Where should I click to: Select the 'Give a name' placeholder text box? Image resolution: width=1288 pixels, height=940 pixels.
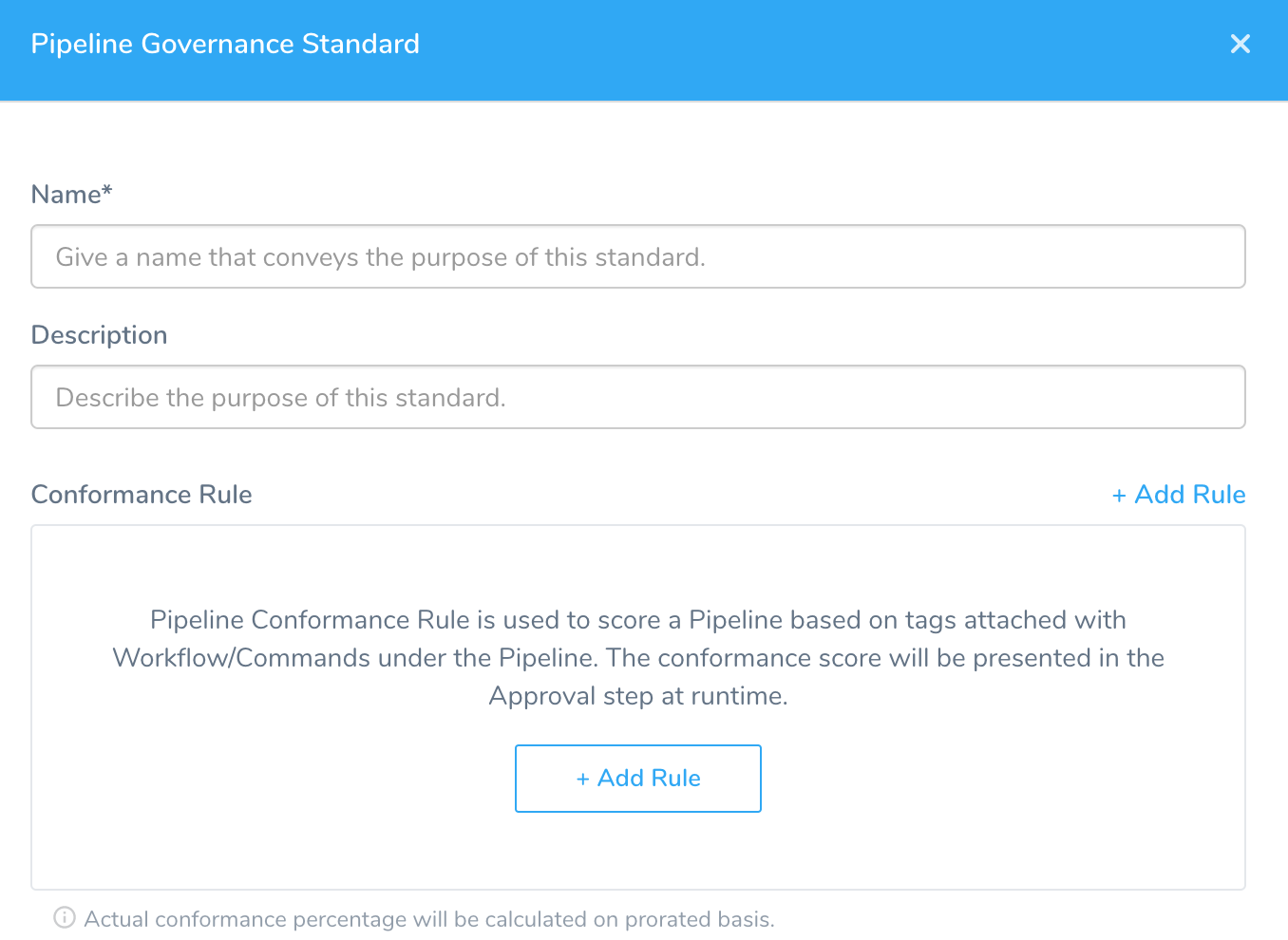pos(638,256)
